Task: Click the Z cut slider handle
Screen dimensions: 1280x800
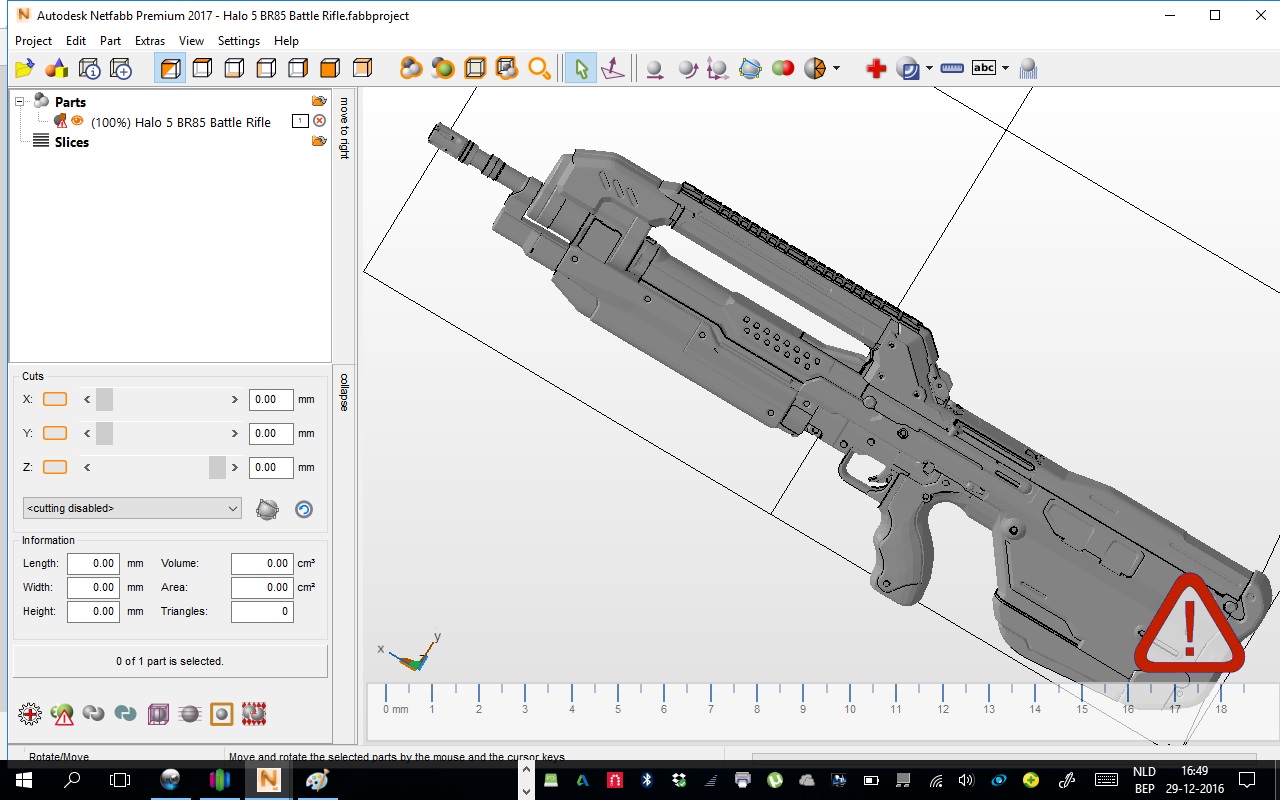Action: (x=217, y=467)
